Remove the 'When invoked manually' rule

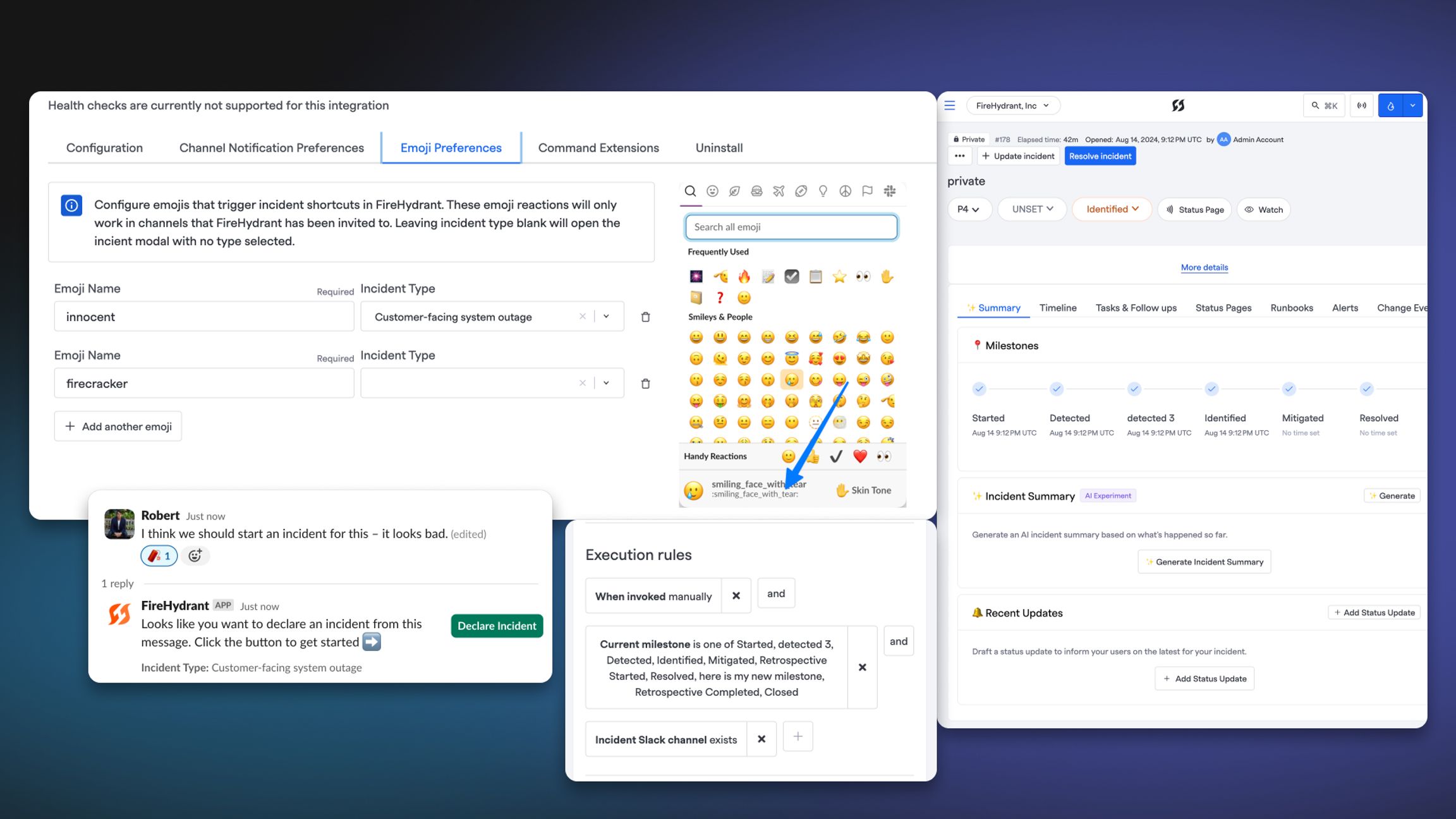(x=736, y=595)
